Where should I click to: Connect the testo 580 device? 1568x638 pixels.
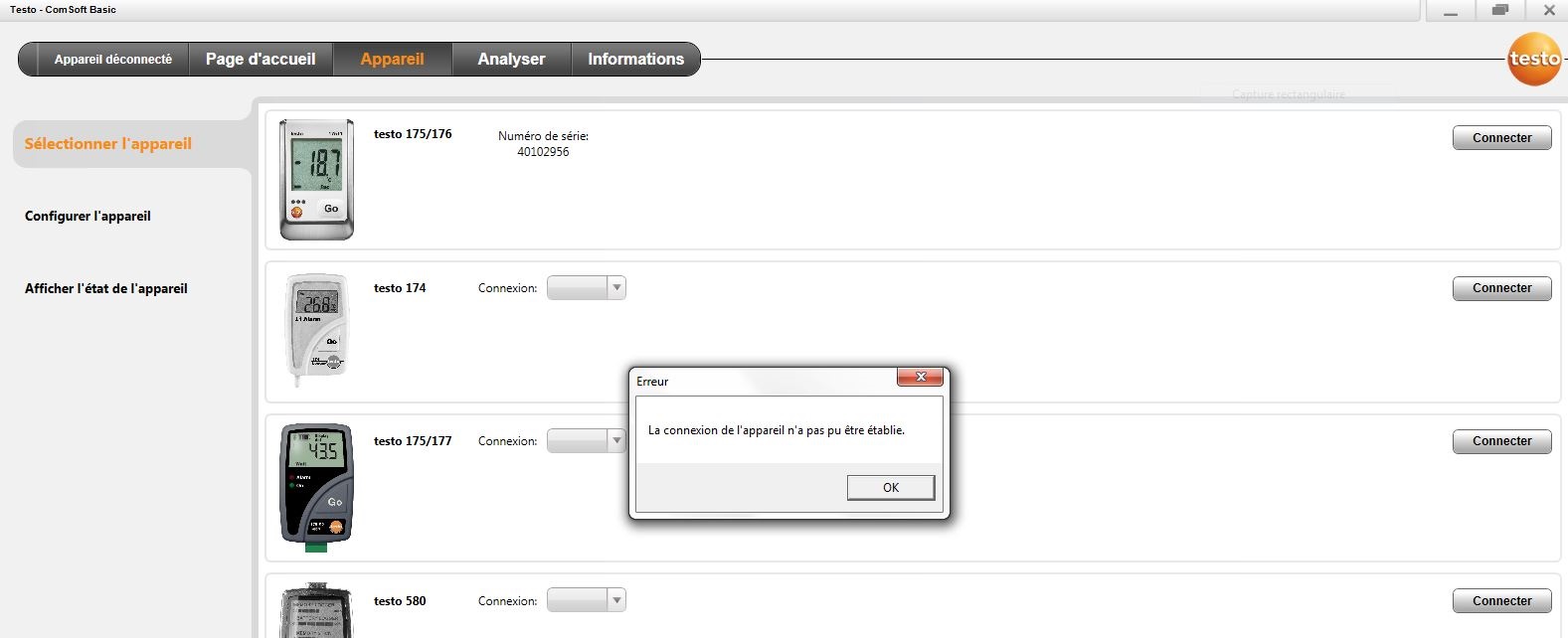[x=1501, y=601]
